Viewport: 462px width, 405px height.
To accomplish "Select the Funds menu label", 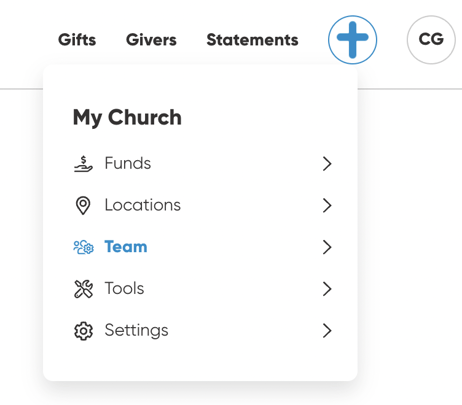I will 128,163.
